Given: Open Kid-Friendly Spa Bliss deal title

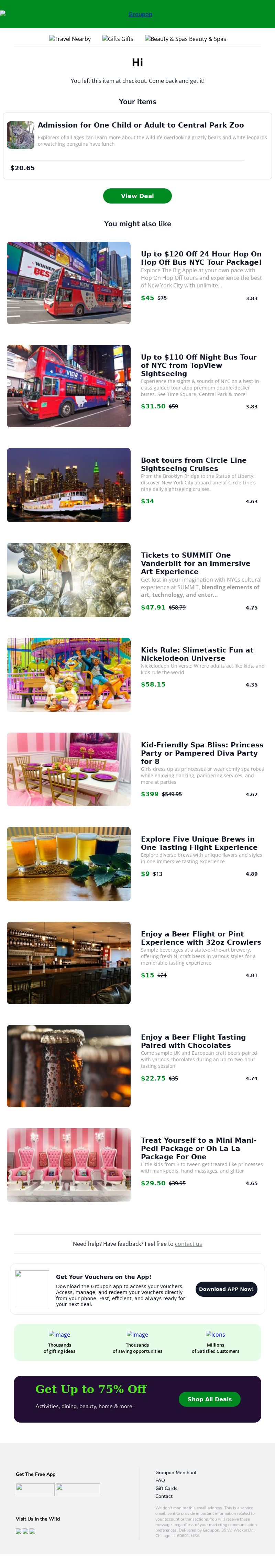Looking at the screenshot, I should click(202, 753).
